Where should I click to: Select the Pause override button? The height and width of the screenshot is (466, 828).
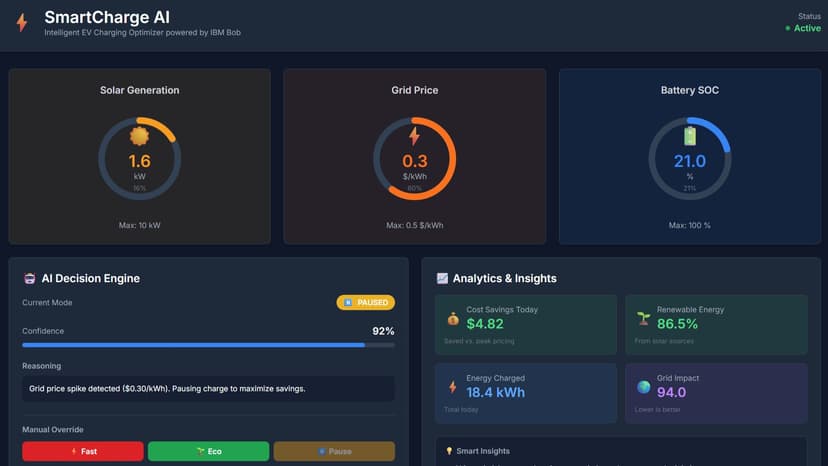[334, 451]
